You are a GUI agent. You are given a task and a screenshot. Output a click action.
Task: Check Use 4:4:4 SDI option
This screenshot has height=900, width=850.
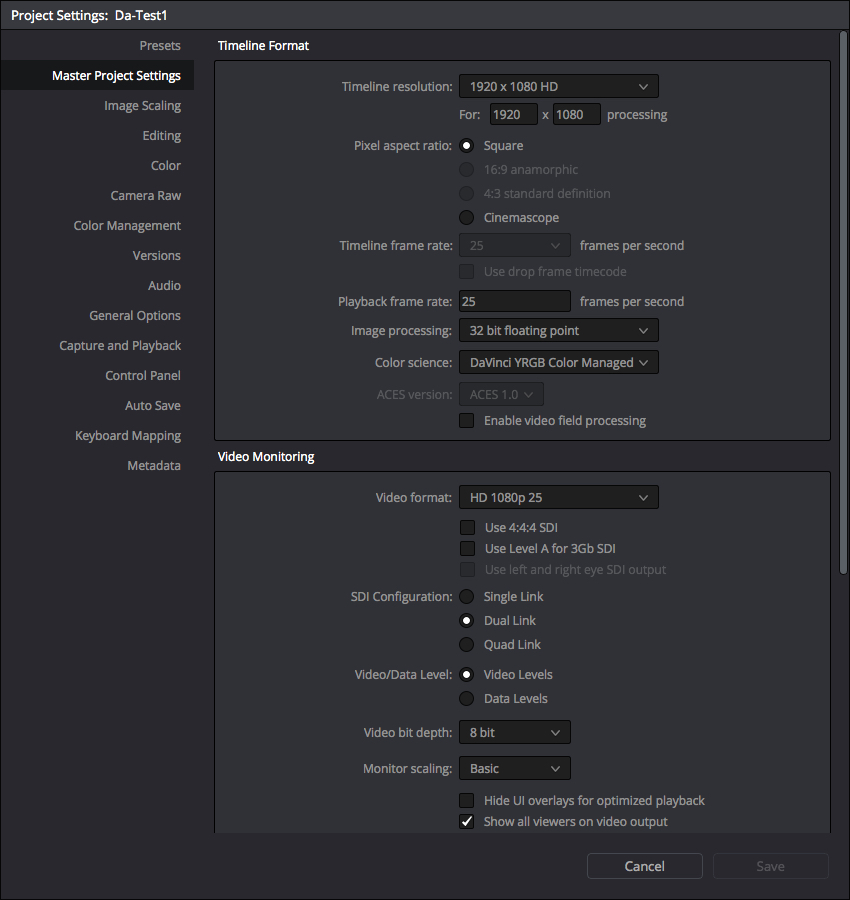(467, 528)
